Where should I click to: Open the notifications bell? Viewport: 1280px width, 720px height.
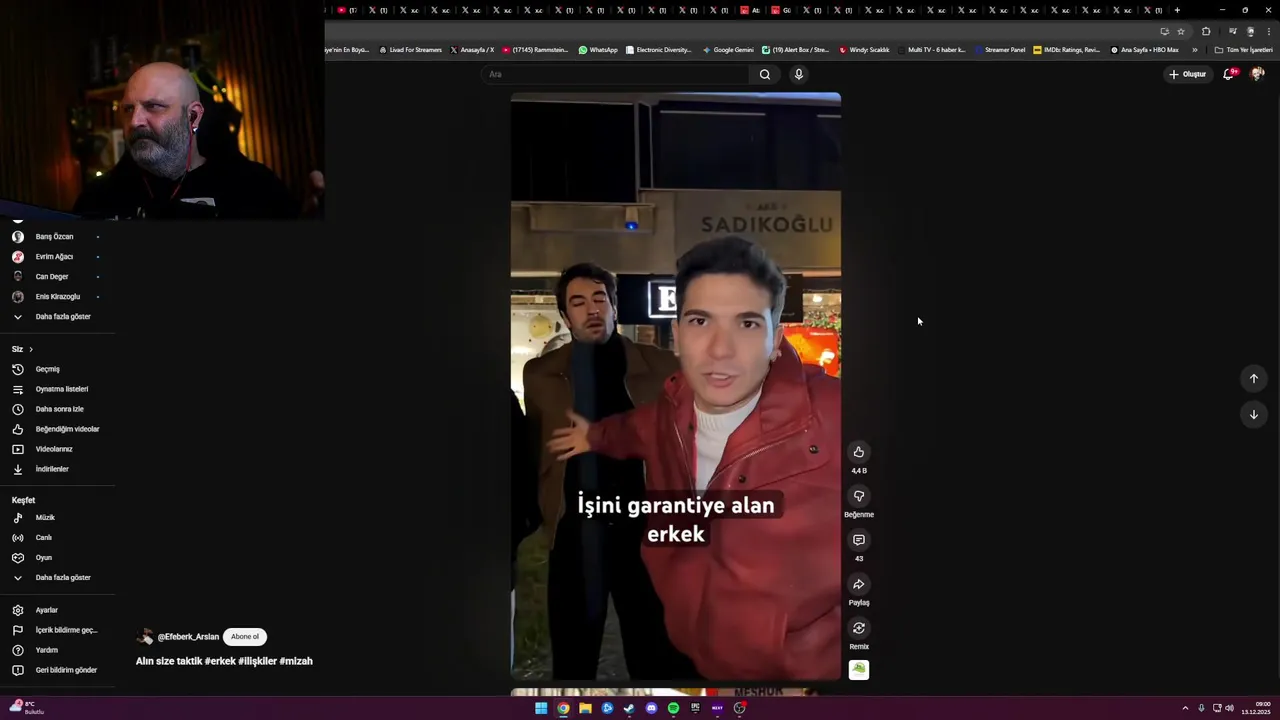coord(1229,74)
